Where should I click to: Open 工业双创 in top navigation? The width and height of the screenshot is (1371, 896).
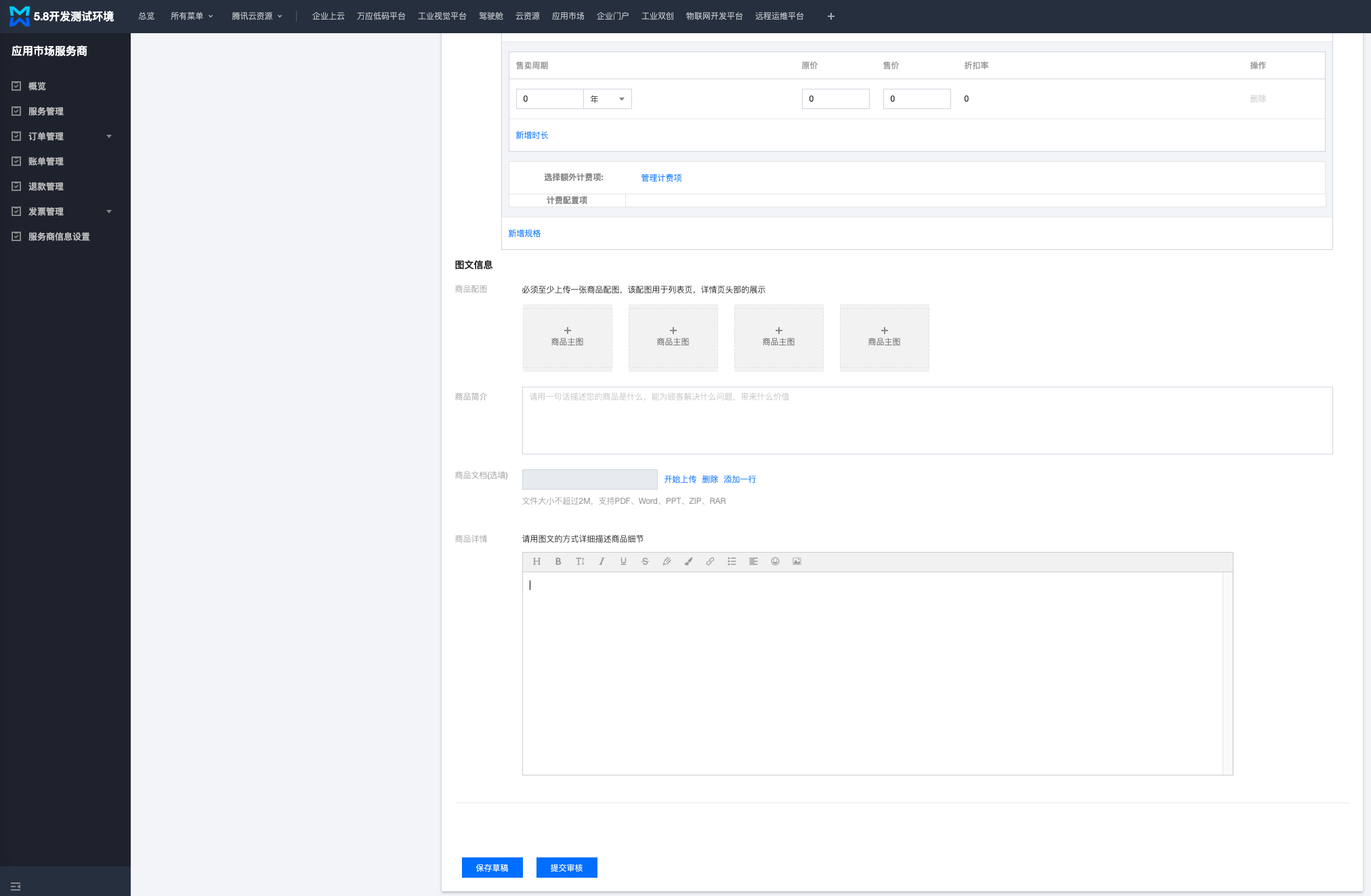658,16
